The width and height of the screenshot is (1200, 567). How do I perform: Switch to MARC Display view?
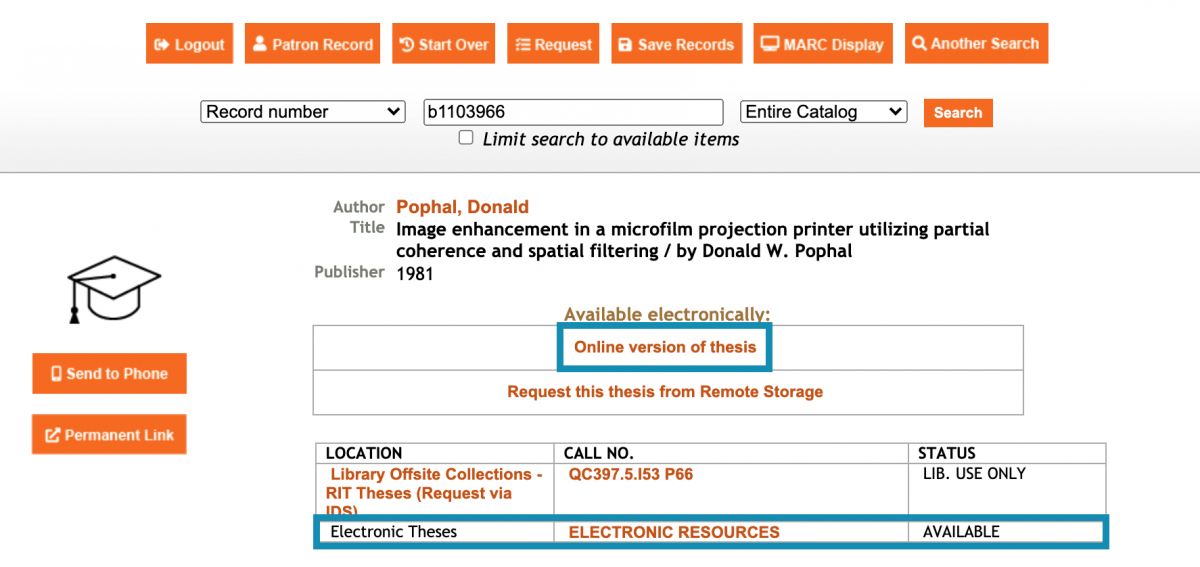(822, 44)
